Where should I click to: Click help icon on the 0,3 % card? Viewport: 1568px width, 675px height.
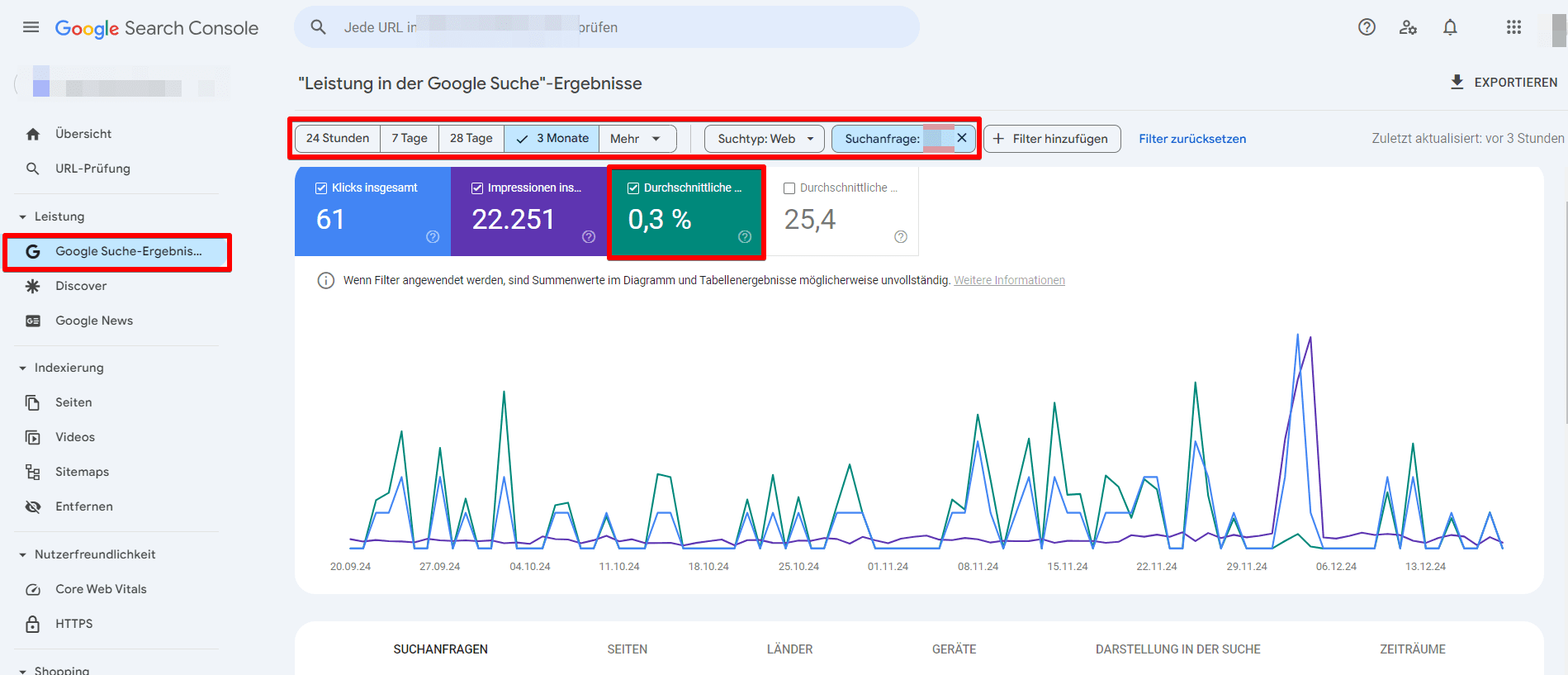pos(745,237)
